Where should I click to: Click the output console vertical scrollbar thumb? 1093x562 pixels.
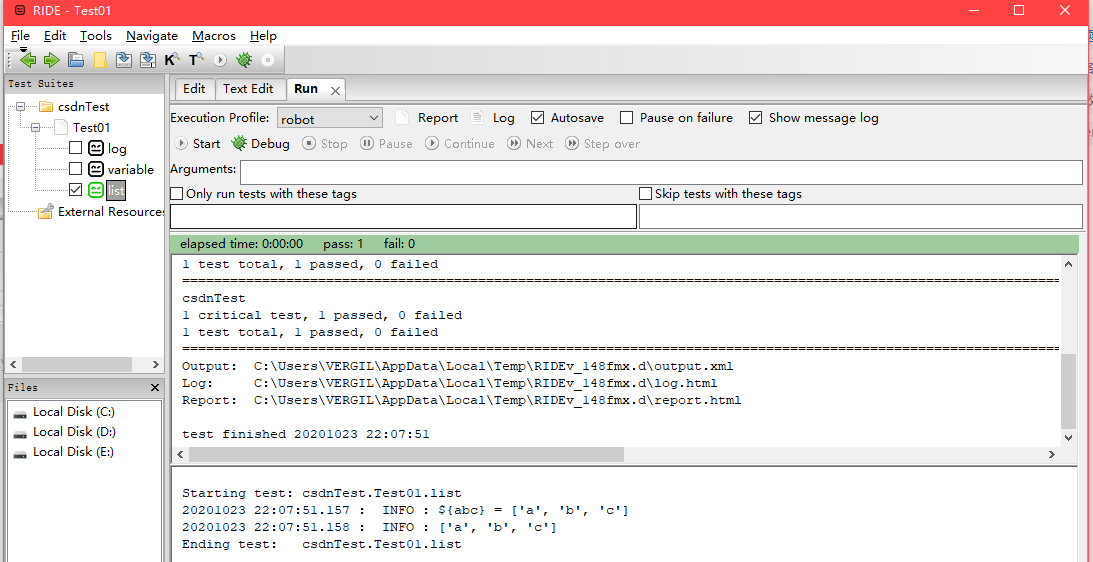click(x=1068, y=391)
